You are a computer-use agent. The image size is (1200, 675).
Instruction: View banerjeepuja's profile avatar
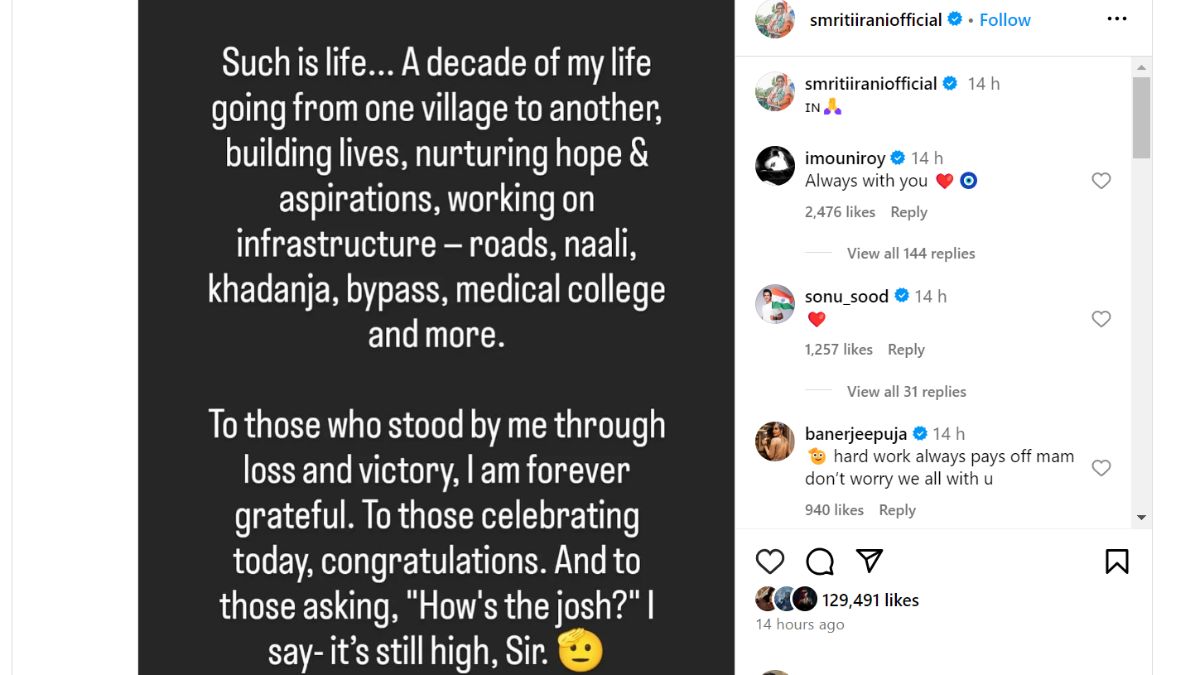click(775, 442)
